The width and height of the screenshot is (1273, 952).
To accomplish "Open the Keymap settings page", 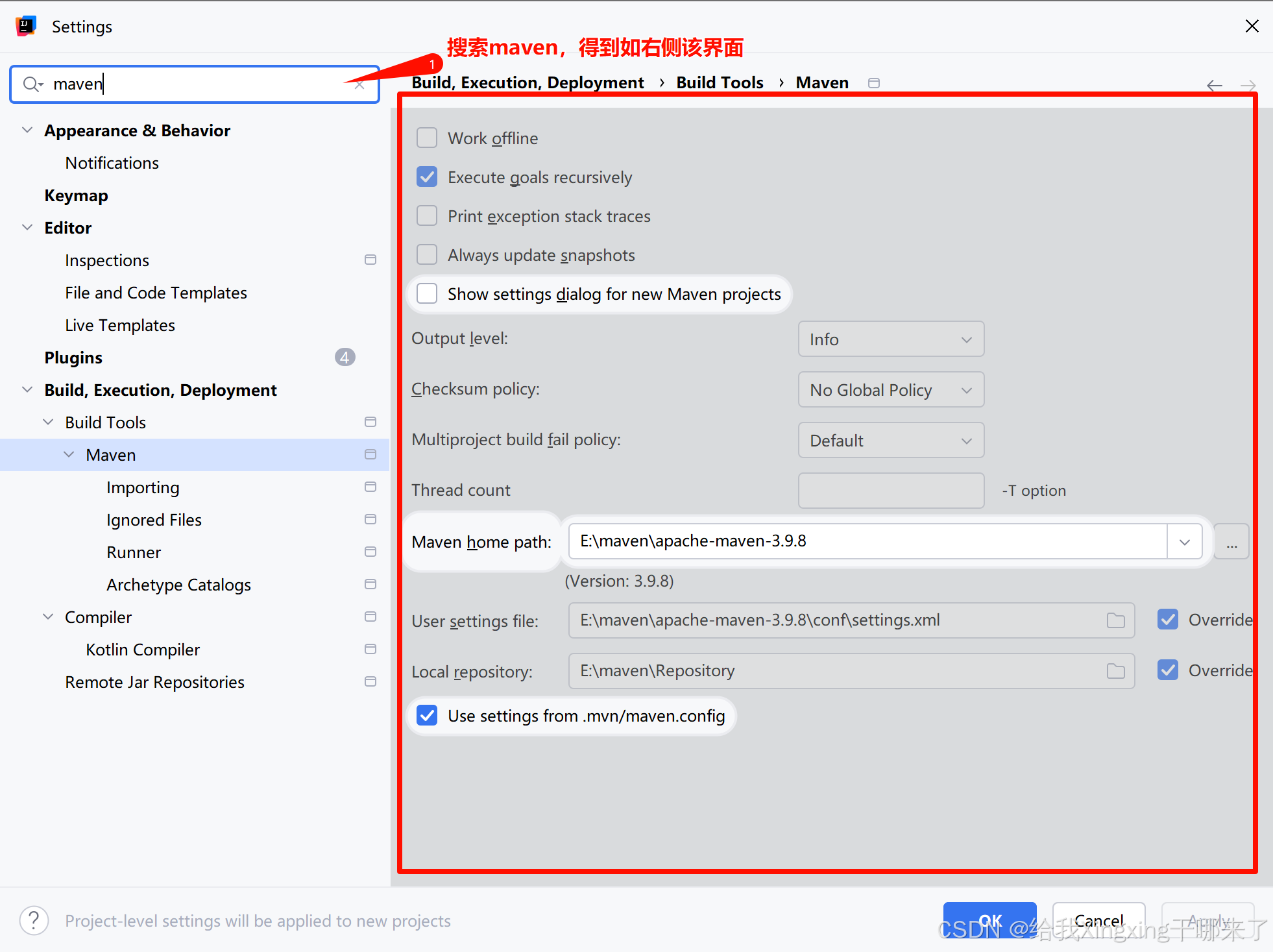I will tap(76, 195).
